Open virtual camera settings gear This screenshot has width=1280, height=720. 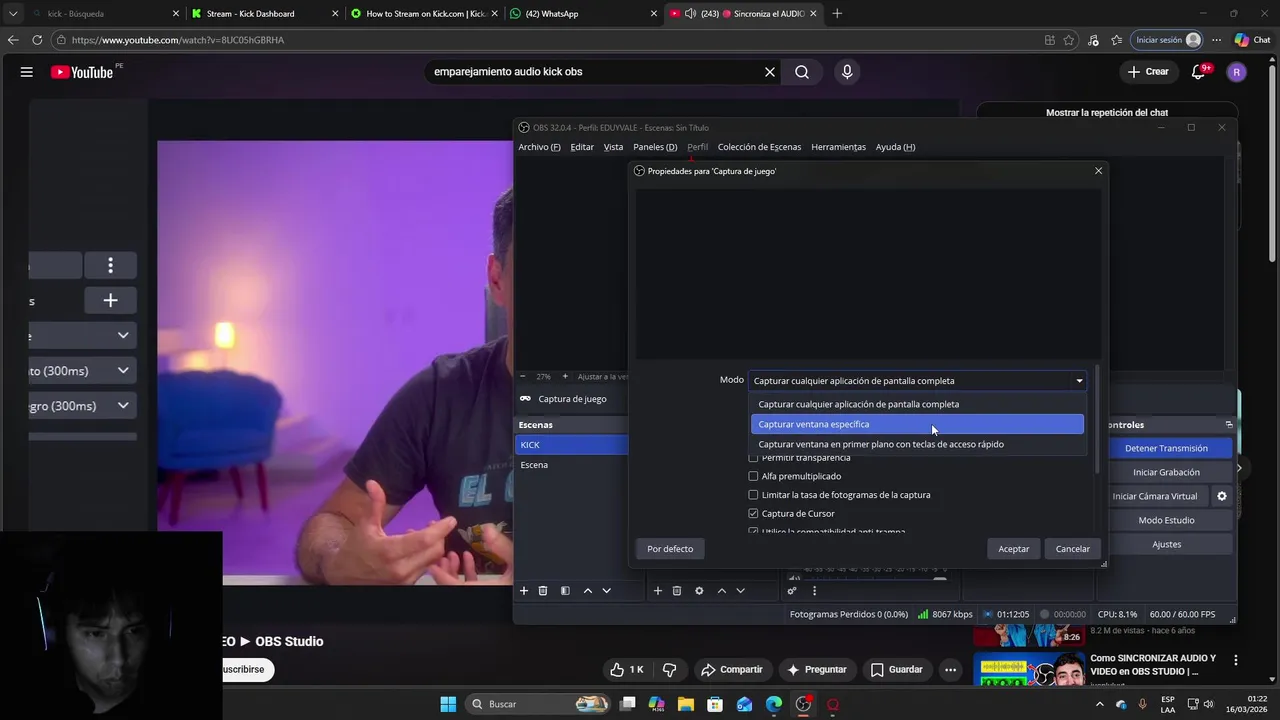click(1221, 496)
